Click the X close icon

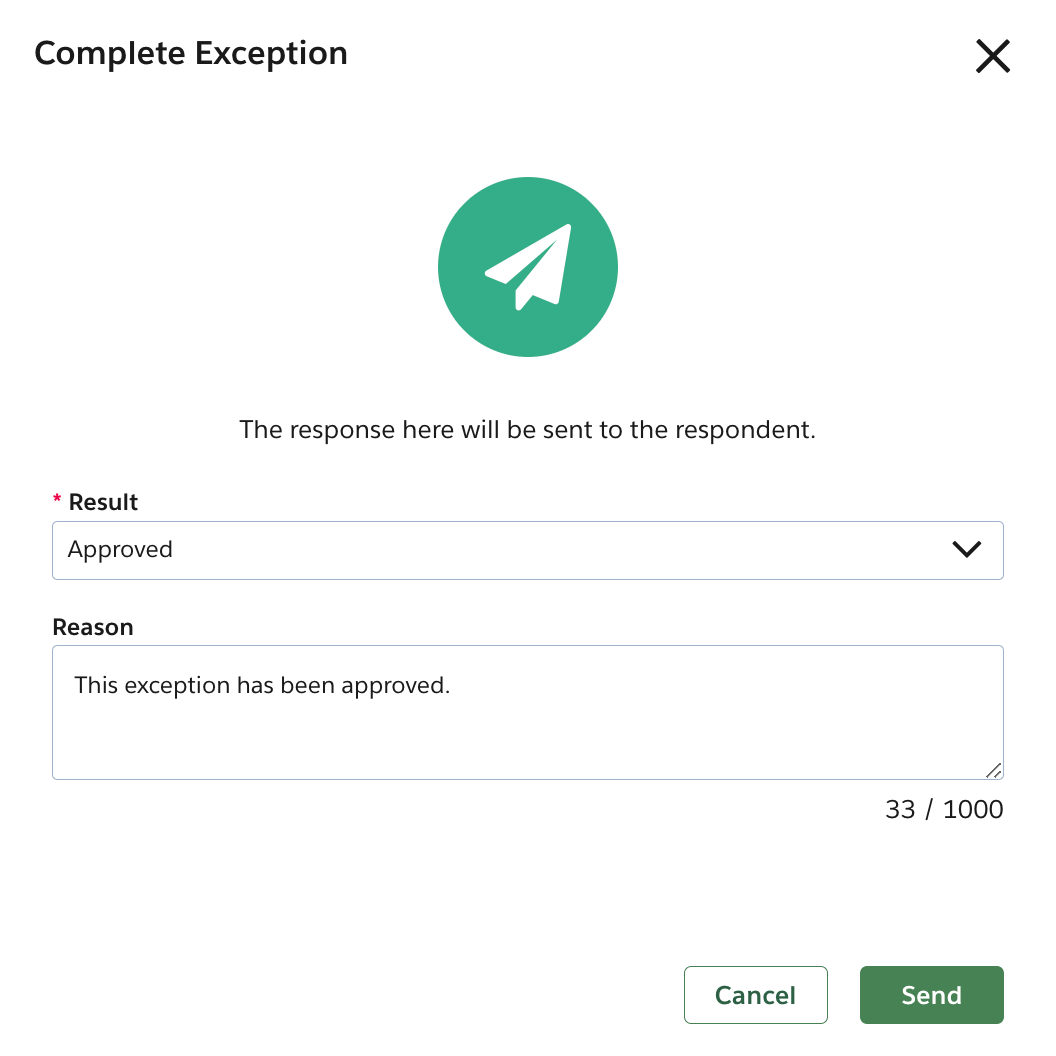pyautogui.click(x=993, y=57)
